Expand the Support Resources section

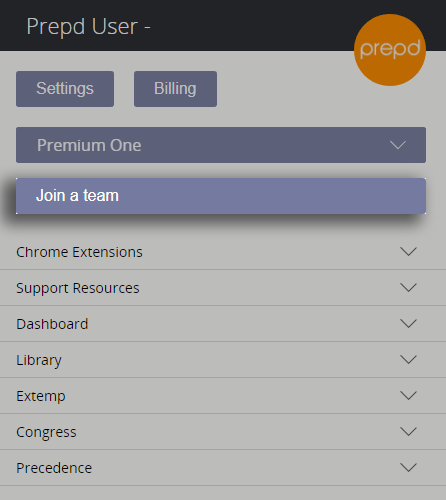(223, 288)
